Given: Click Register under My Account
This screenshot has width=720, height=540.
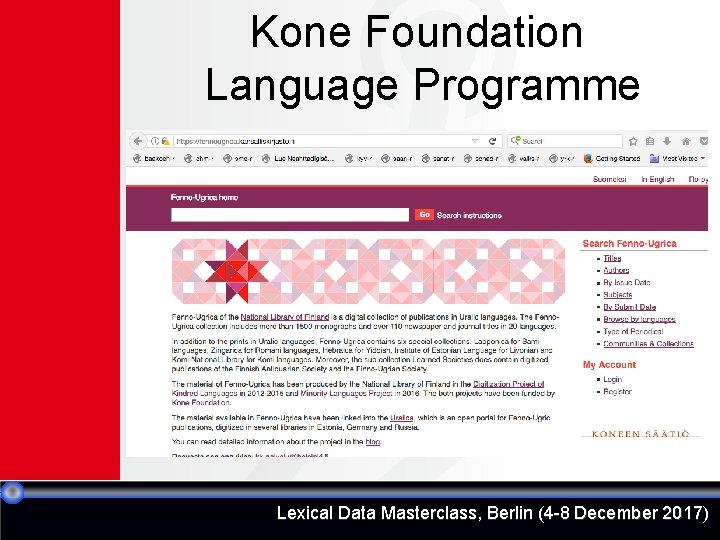Looking at the screenshot, I should (618, 392).
